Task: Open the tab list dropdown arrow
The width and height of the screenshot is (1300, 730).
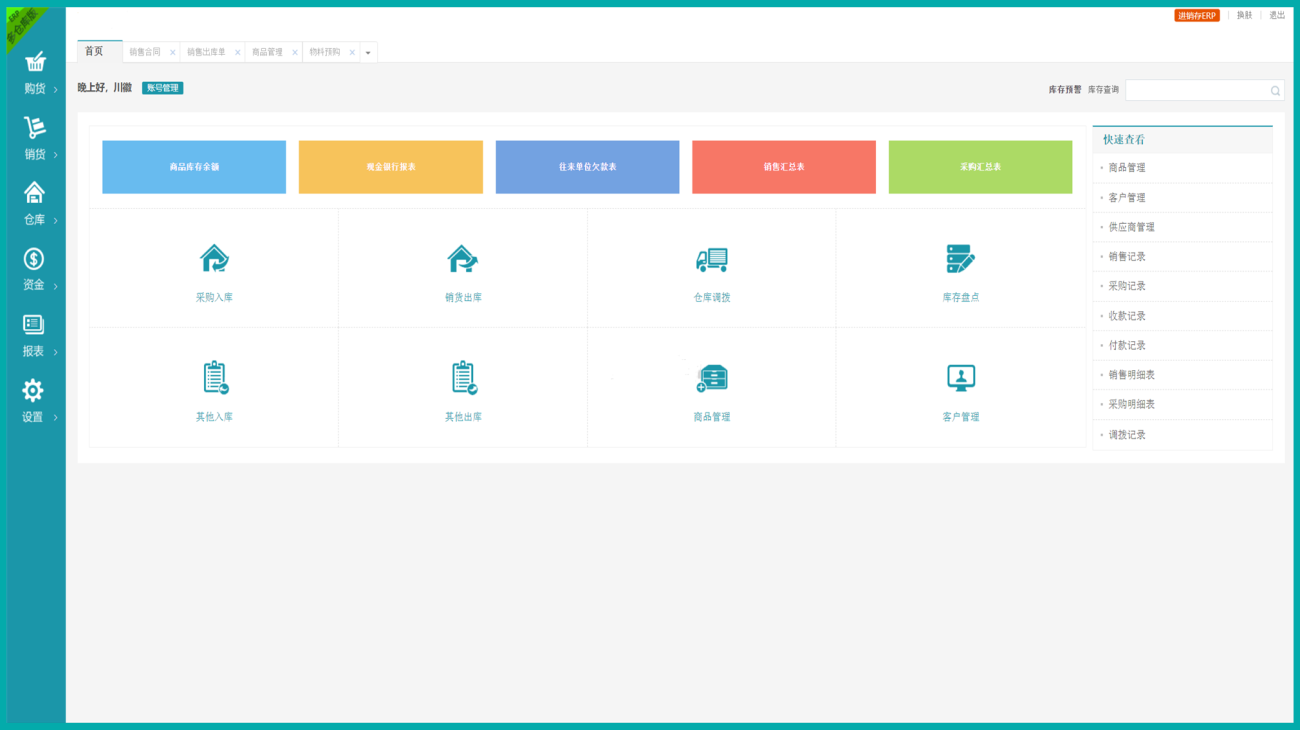Action: (368, 53)
